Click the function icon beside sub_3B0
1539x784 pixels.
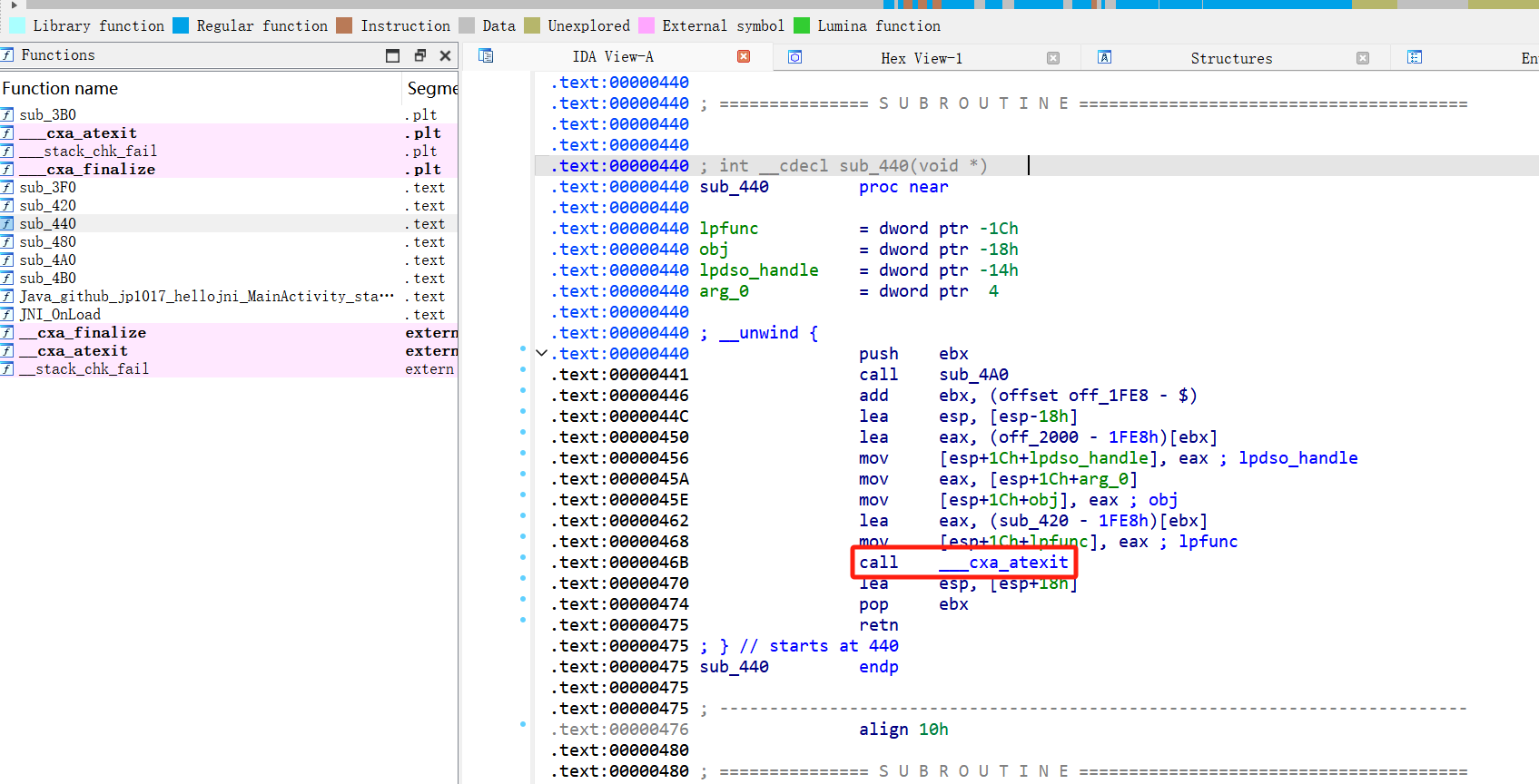[8, 115]
